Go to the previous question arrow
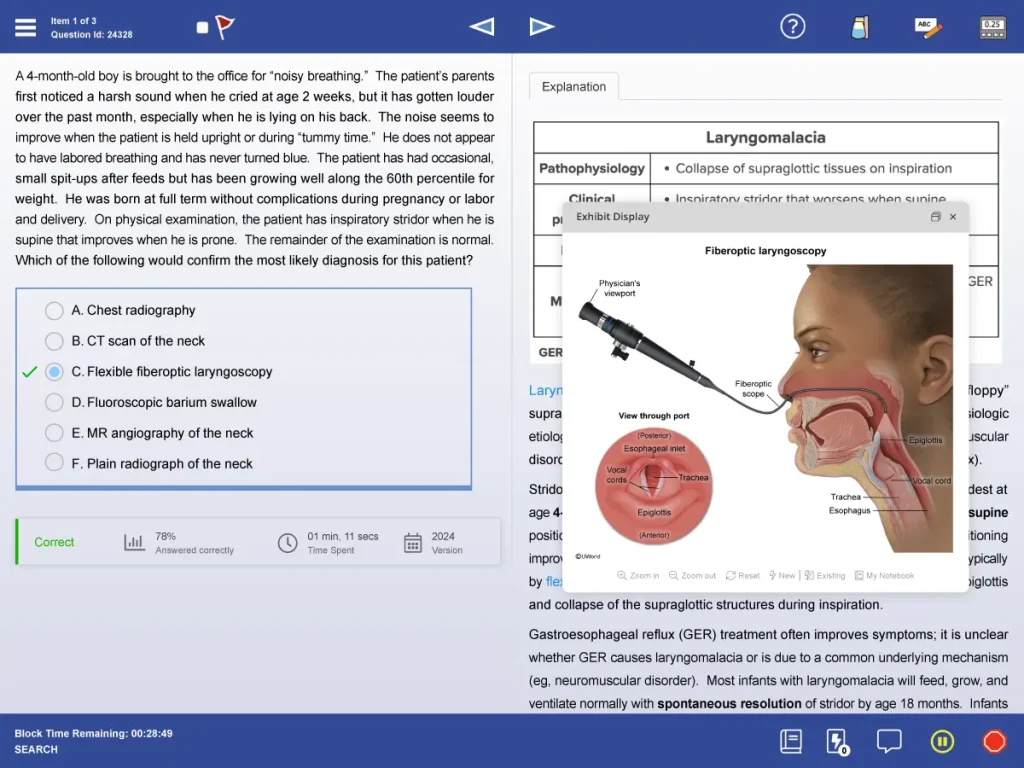The image size is (1024, 768). coord(482,27)
